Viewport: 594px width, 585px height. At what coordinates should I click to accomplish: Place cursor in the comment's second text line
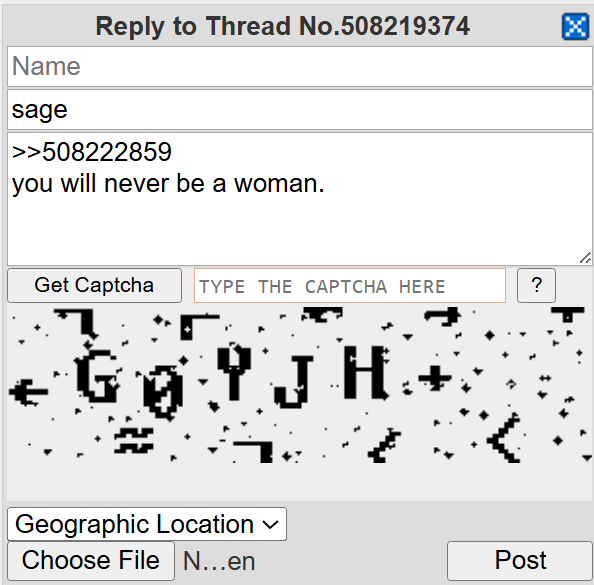(x=168, y=184)
